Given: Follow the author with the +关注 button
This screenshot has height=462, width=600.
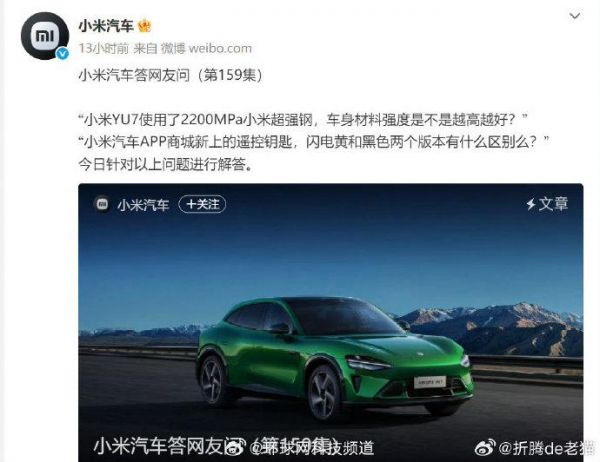Looking at the screenshot, I should click(202, 204).
